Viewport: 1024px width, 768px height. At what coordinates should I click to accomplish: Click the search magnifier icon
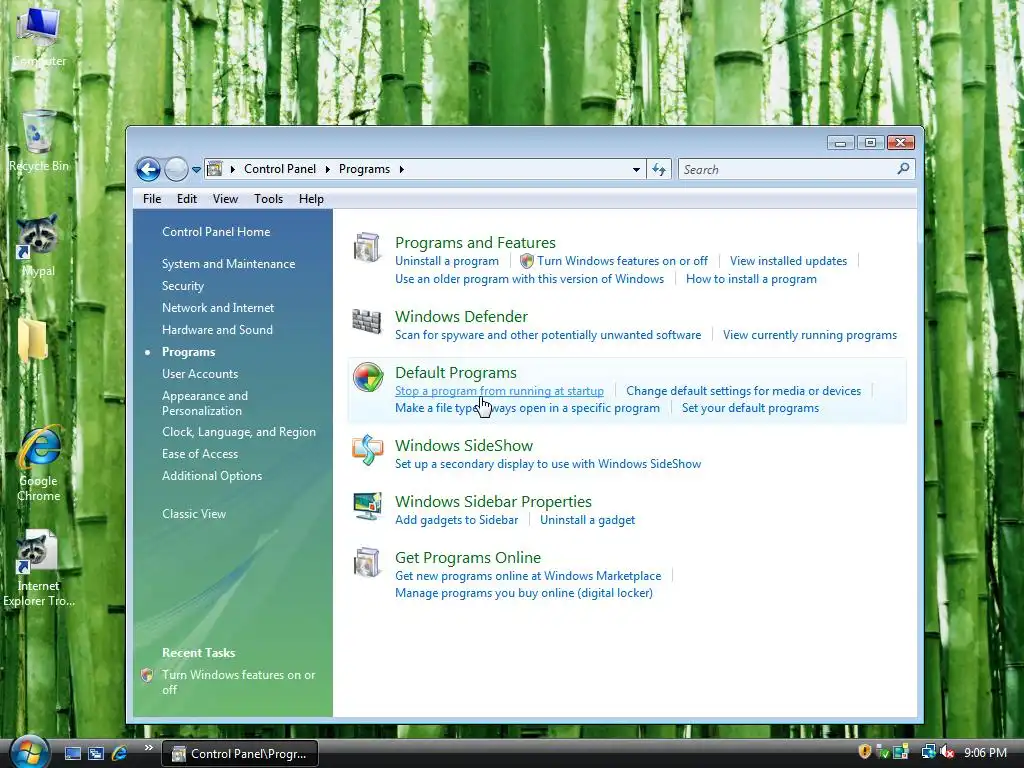pos(903,169)
